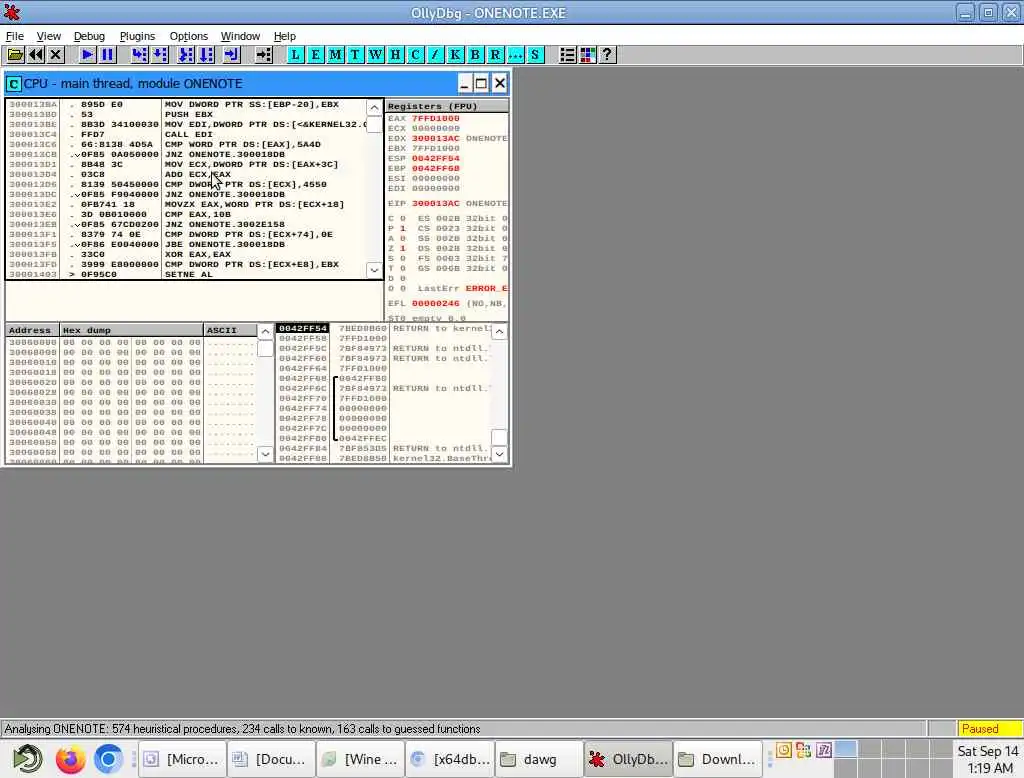Click the Hex dump column header
This screenshot has height=778, width=1024.
[x=131, y=330]
